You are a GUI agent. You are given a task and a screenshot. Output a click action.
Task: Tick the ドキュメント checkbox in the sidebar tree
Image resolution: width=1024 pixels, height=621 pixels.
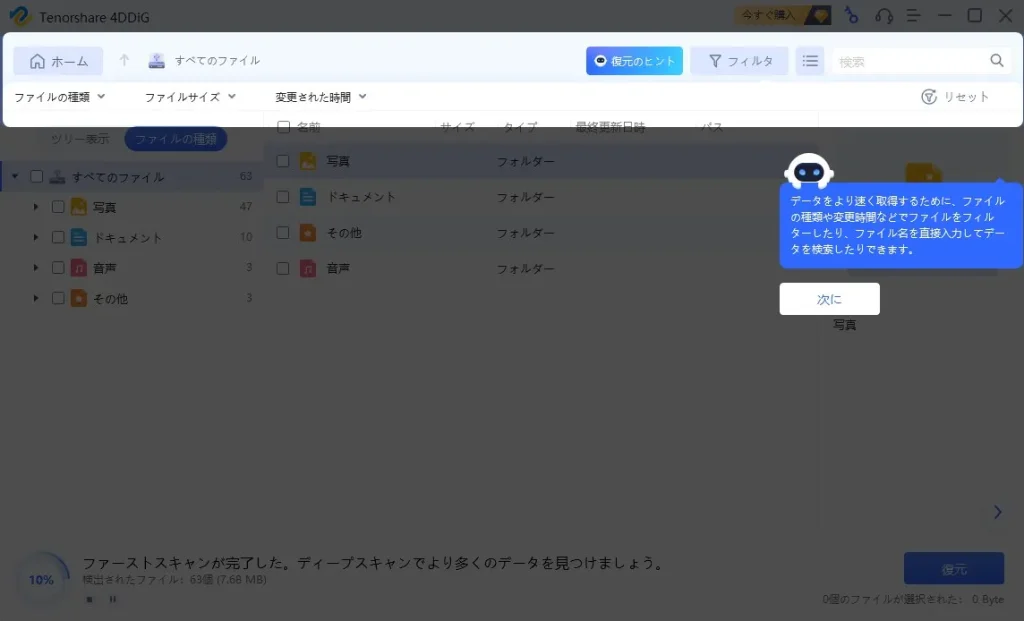click(58, 238)
